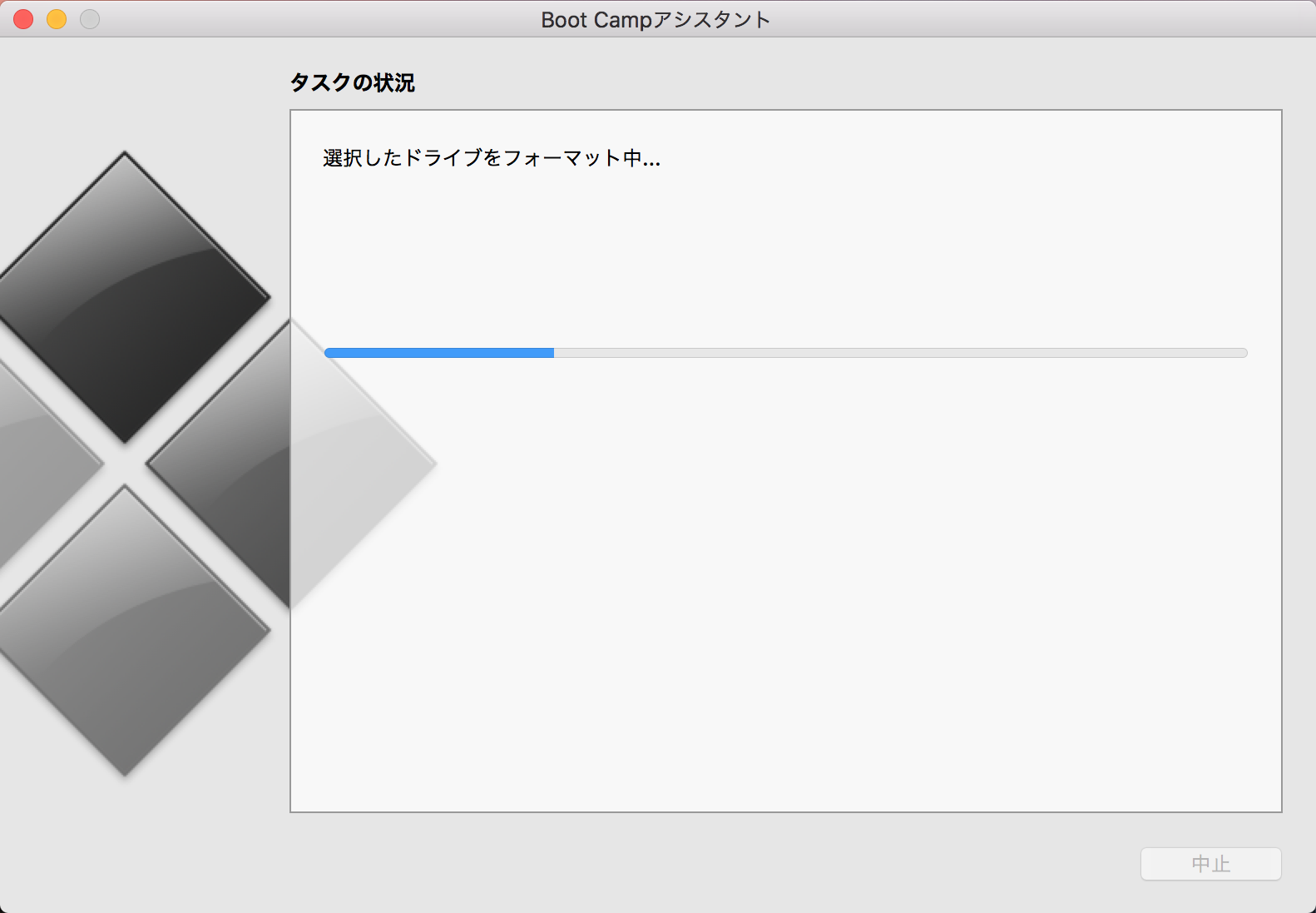The image size is (1316, 913).
Task: Click the タスクの状況 heading
Action: tap(352, 82)
